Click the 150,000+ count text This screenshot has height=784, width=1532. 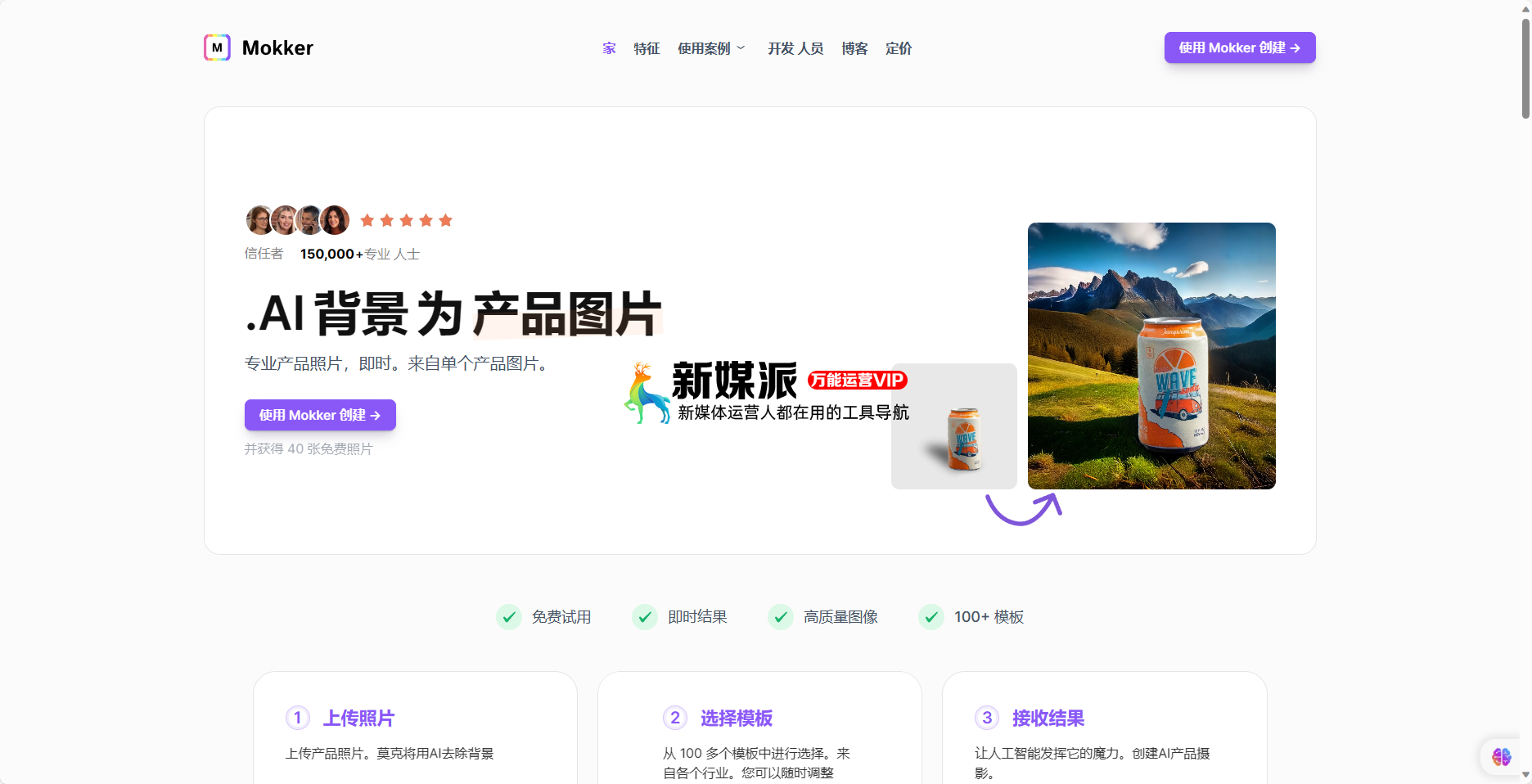tap(331, 254)
